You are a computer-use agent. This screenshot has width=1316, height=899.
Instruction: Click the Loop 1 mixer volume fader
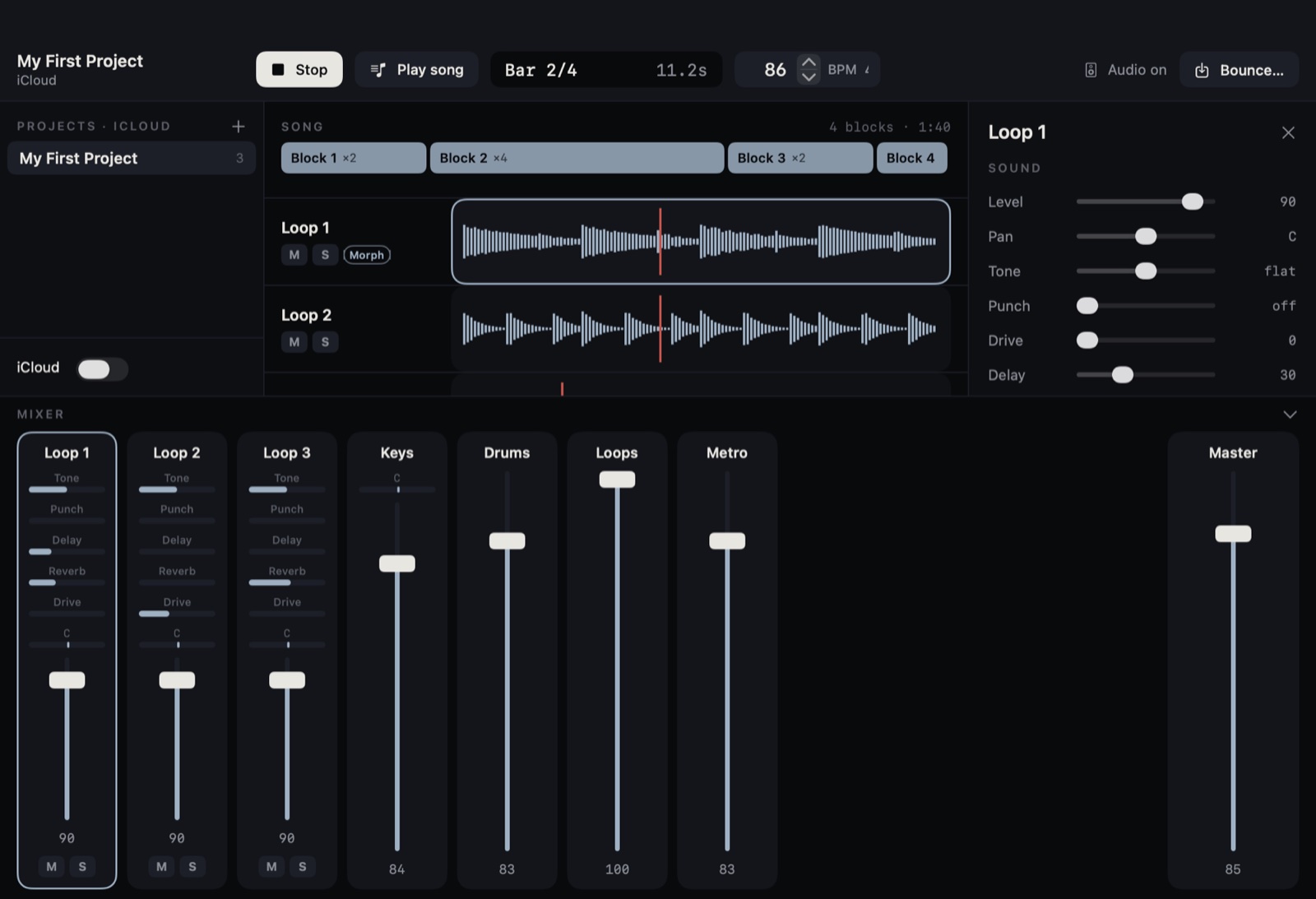67,680
